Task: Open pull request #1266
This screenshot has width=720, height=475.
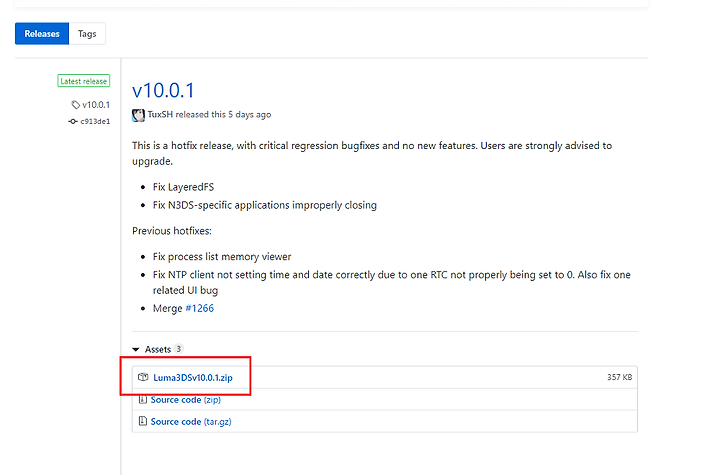Action: 200,308
